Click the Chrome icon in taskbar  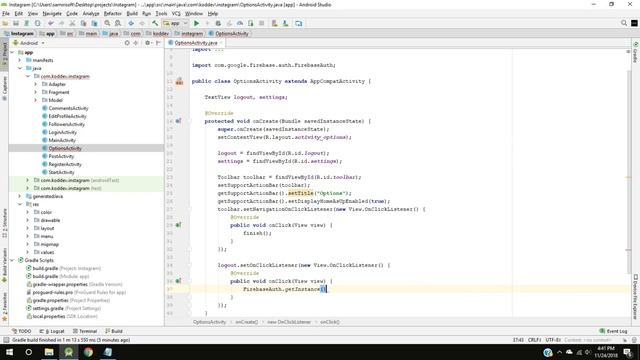88,352
